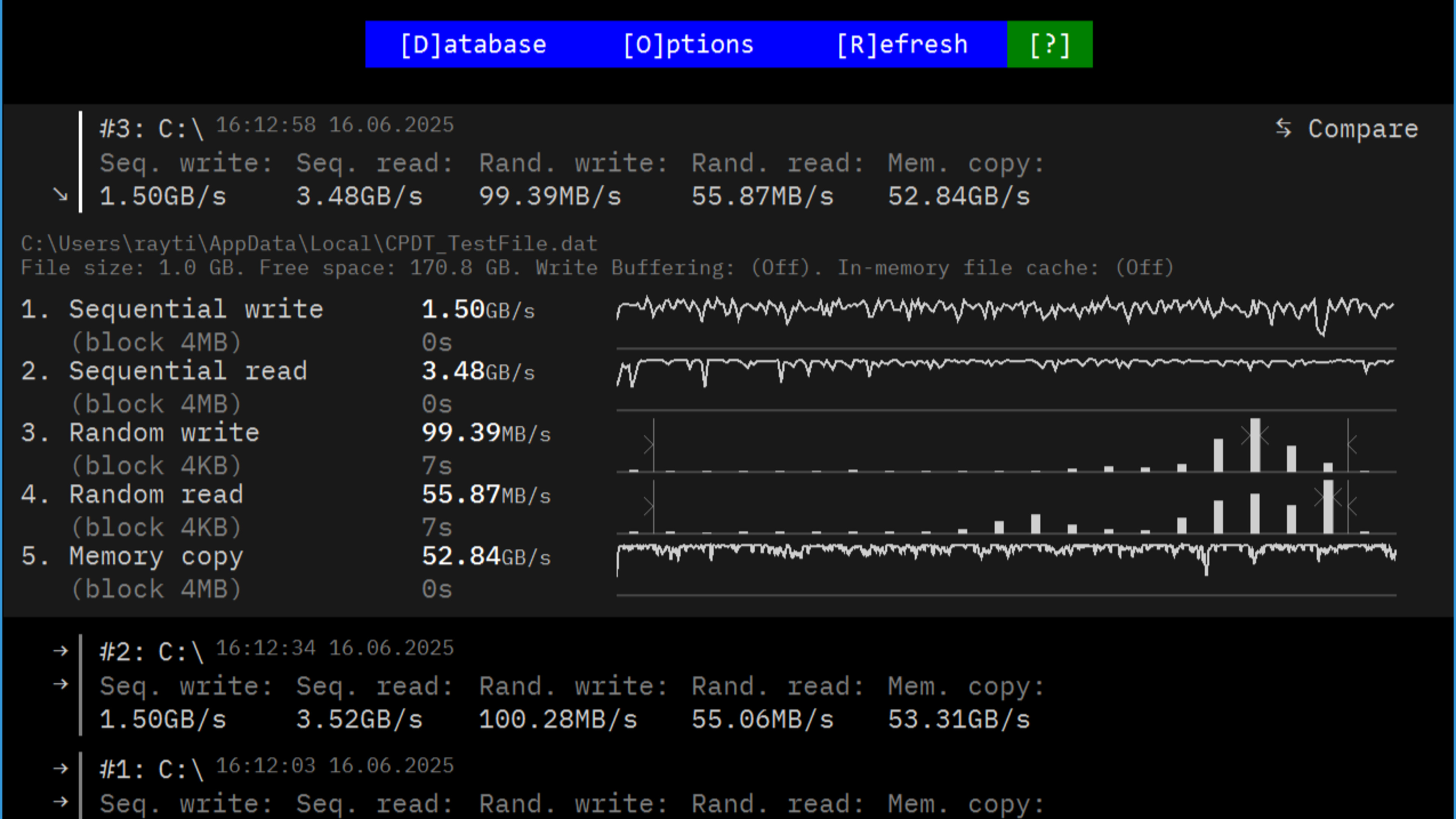Image resolution: width=1456 pixels, height=819 pixels.
Task: Select the 2. Sequential read row label
Action: pyautogui.click(x=165, y=371)
